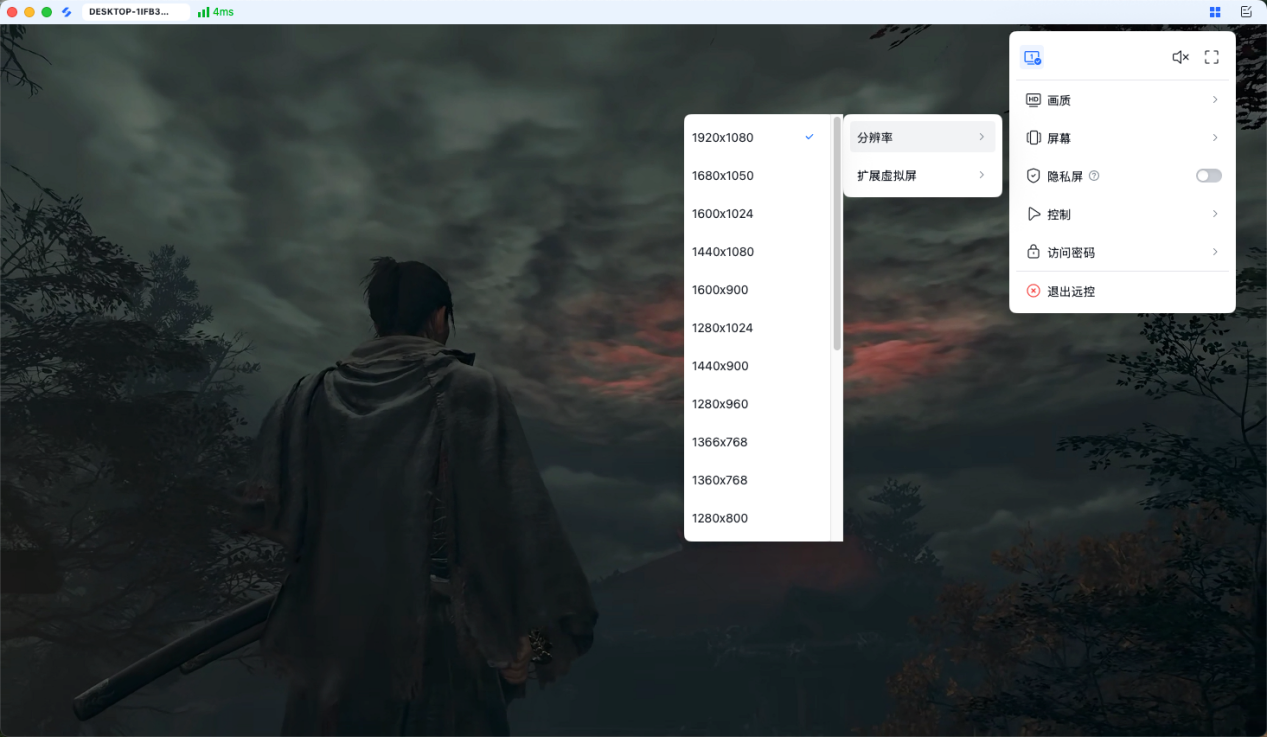Click the 隐私屏 shield icon

1034,176
